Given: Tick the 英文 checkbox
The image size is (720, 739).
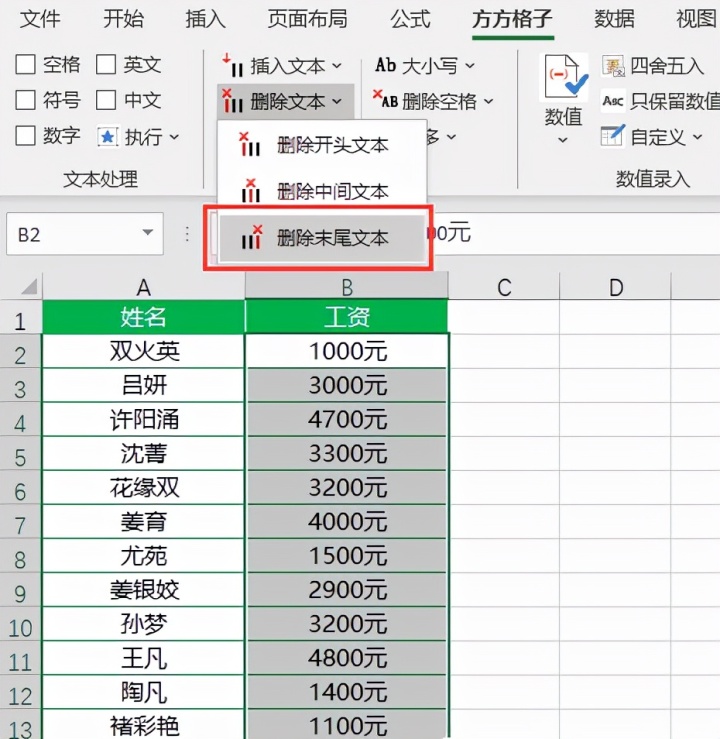Looking at the screenshot, I should 106,65.
